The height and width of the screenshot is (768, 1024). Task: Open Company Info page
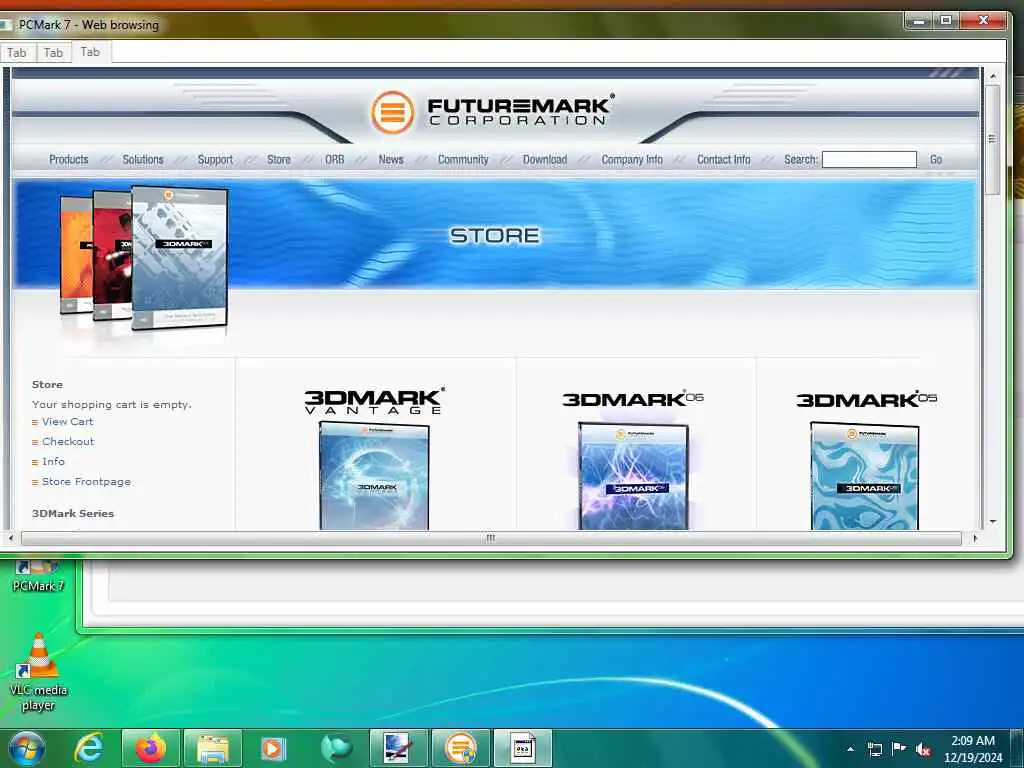click(632, 159)
